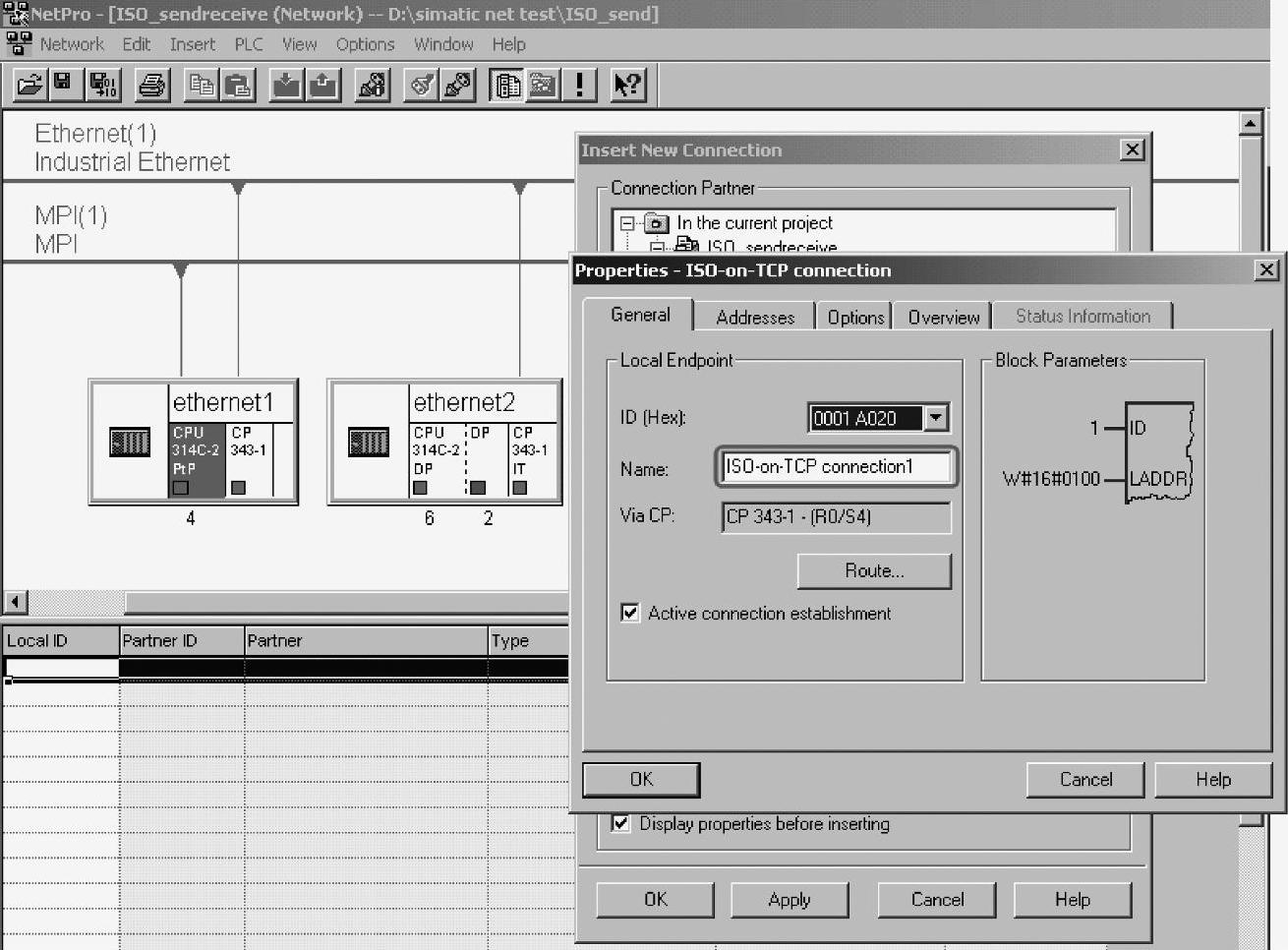Image resolution: width=1288 pixels, height=950 pixels.
Task: Switch to the Addresses tab
Action: [x=755, y=317]
